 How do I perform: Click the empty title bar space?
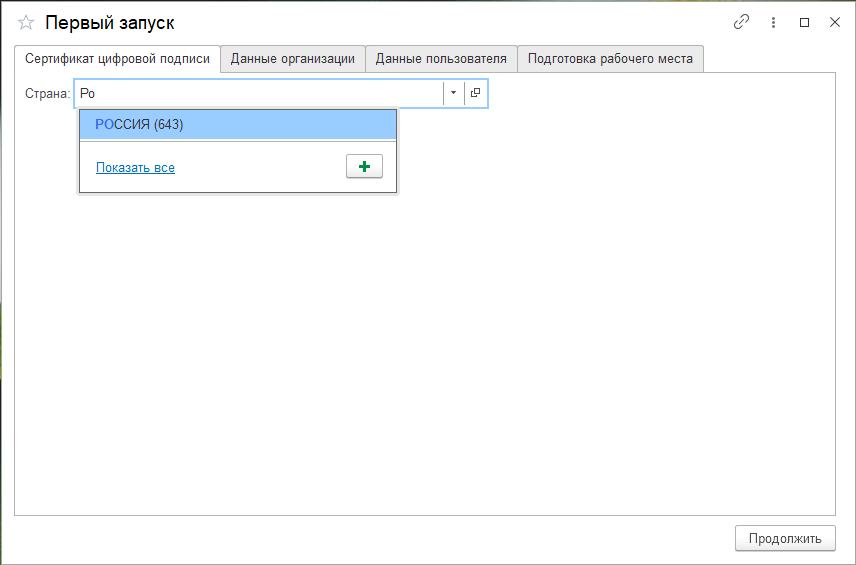point(450,22)
